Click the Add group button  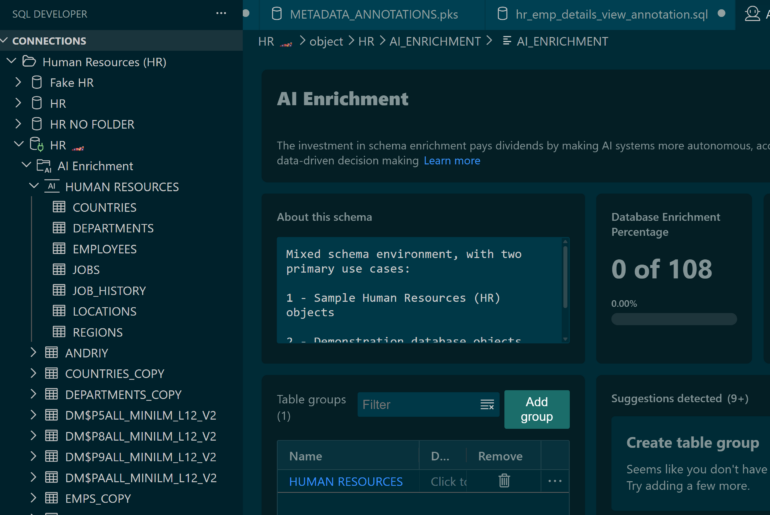(536, 409)
